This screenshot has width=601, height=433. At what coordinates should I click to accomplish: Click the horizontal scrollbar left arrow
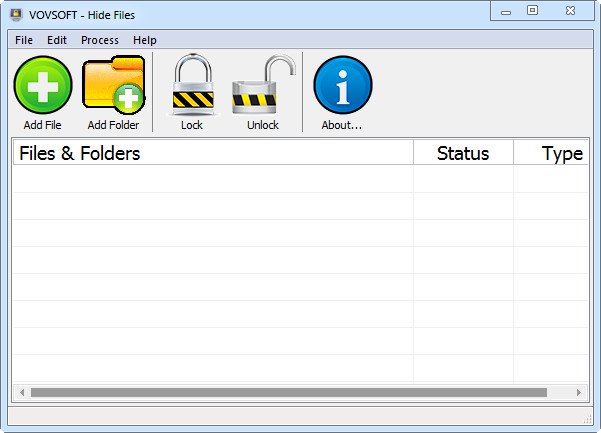pyautogui.click(x=22, y=392)
